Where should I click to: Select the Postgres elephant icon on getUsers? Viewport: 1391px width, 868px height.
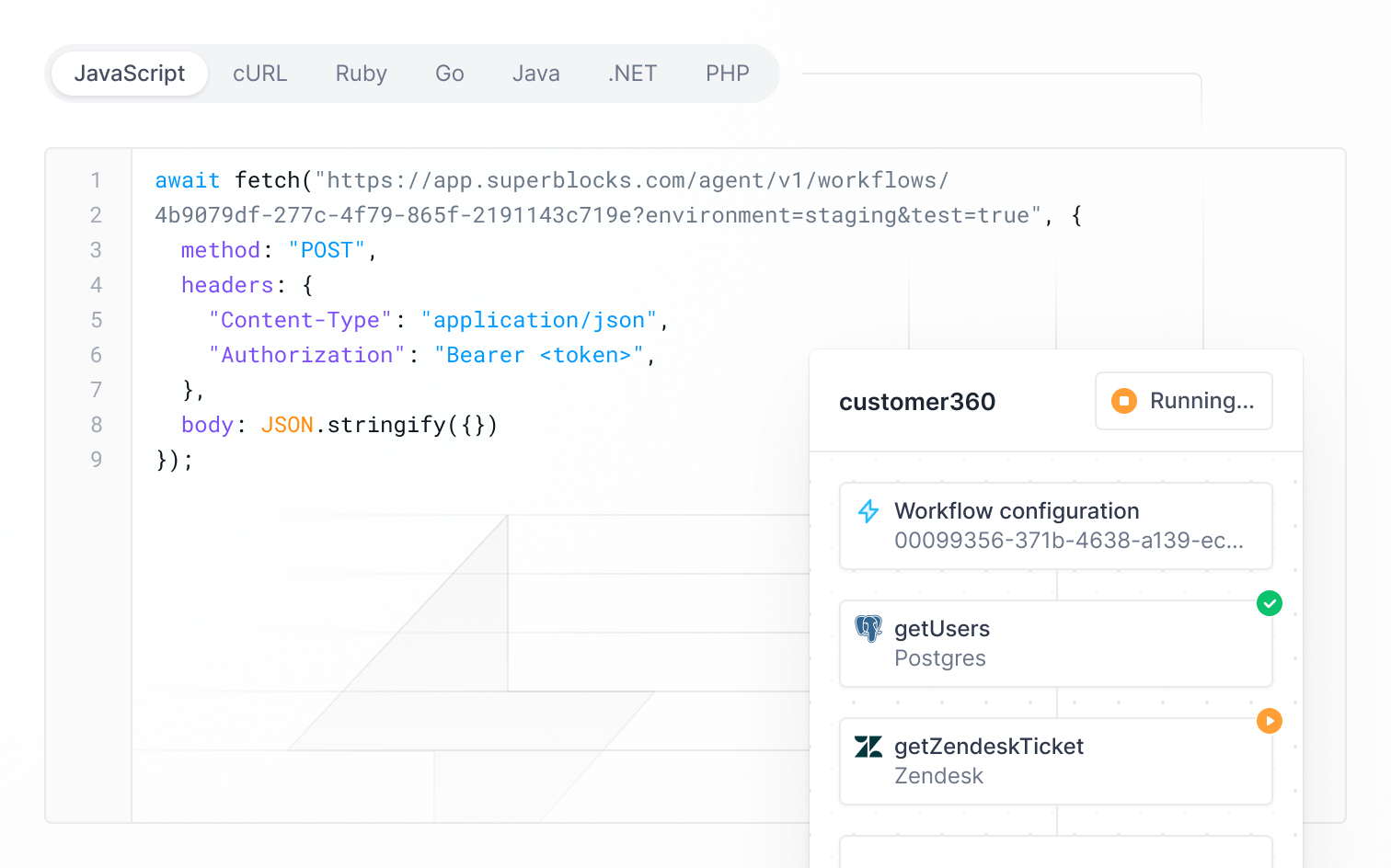(x=868, y=629)
